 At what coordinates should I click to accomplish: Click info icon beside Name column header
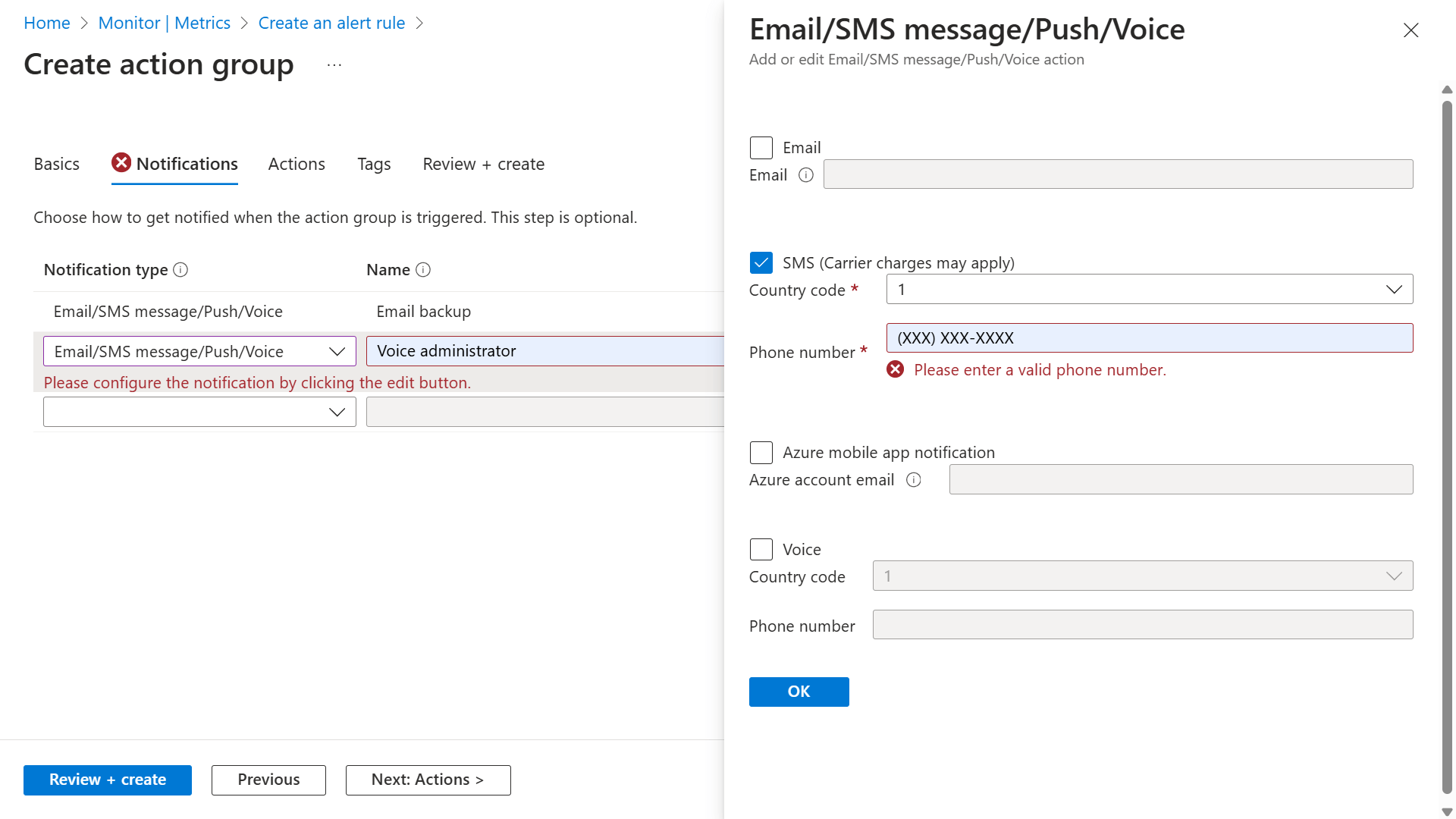click(x=423, y=270)
